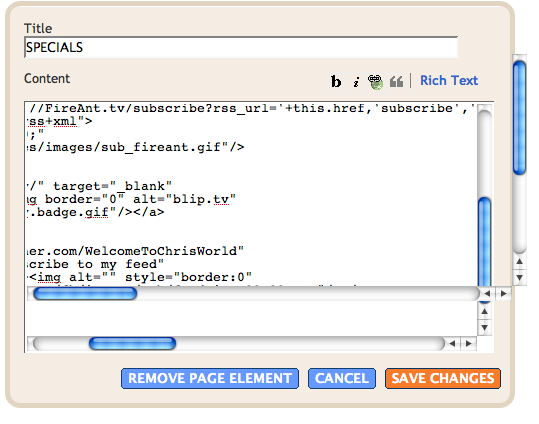Click SAVE CHANGES
539x424 pixels.
[443, 378]
